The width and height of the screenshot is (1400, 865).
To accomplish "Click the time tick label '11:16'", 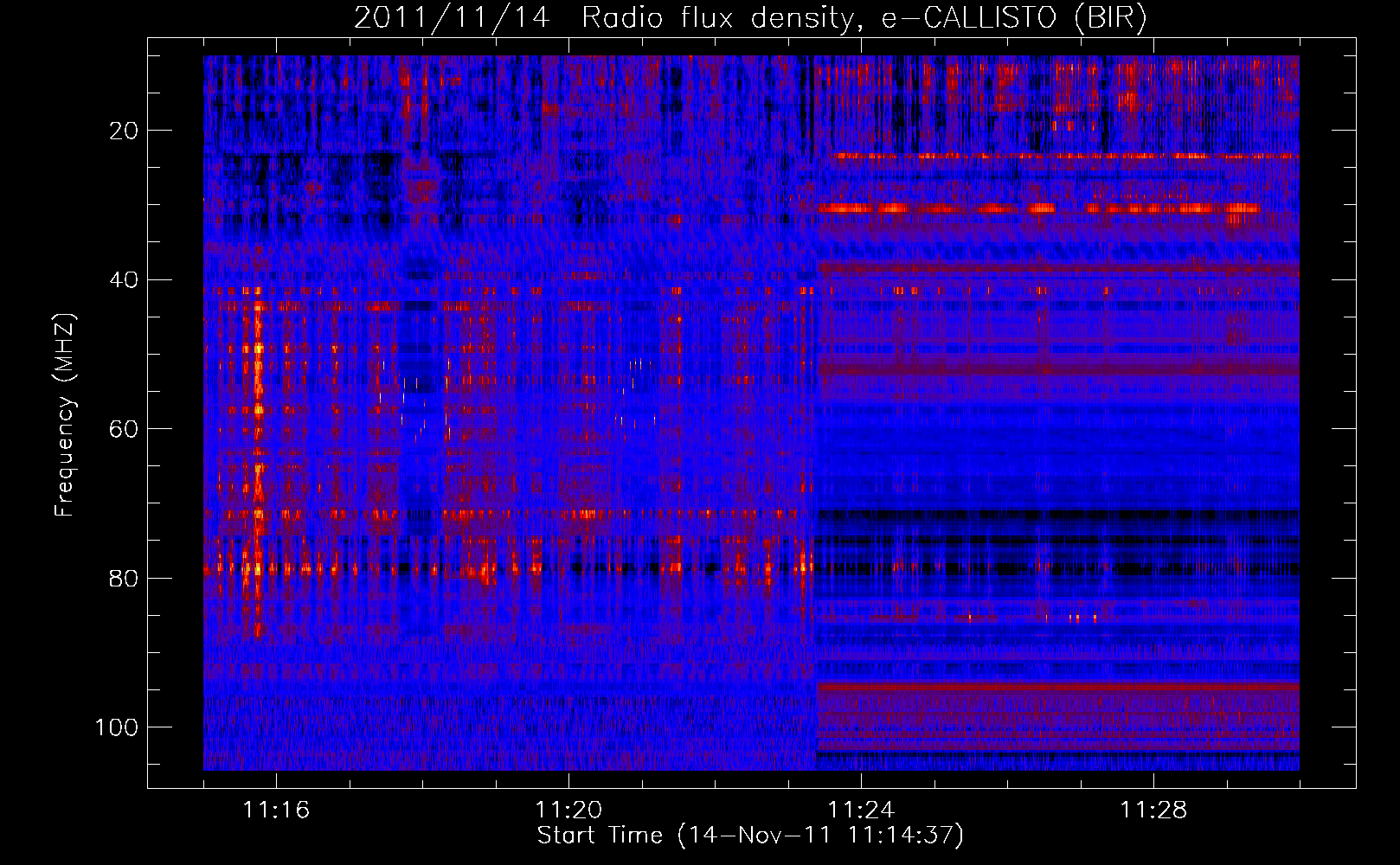I will pos(276,811).
